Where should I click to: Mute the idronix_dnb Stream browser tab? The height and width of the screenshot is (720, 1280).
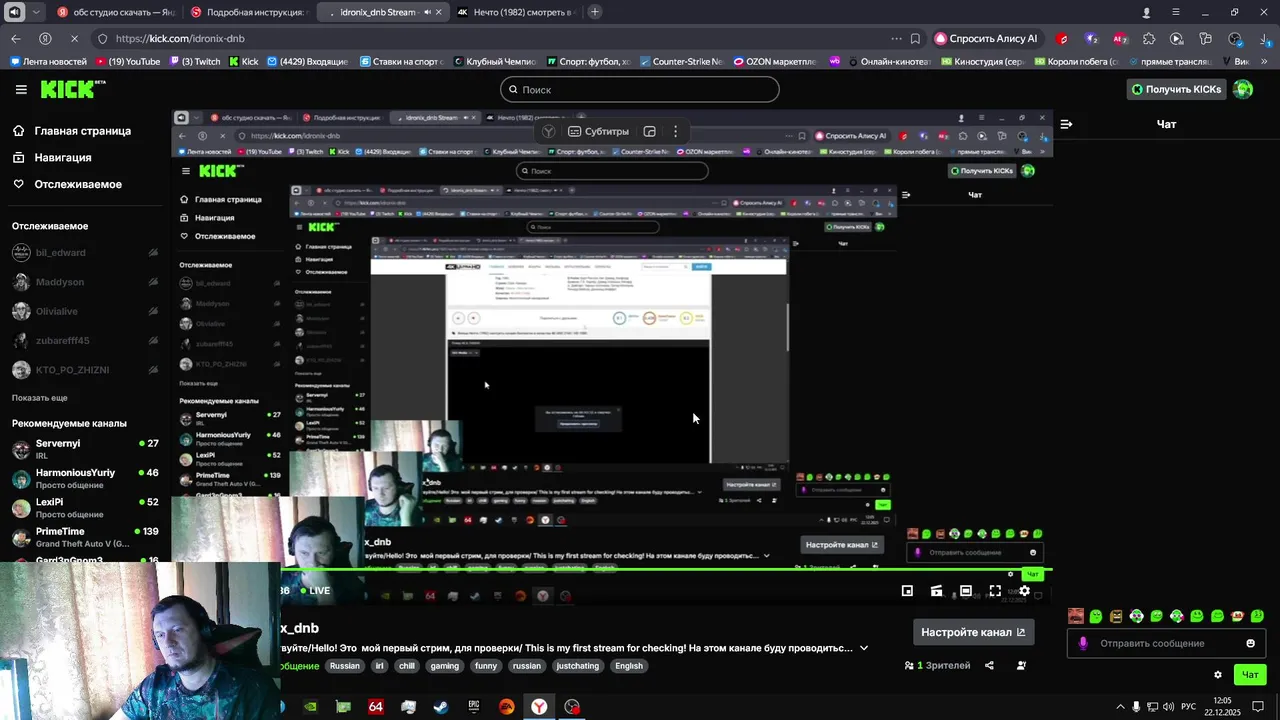(427, 12)
